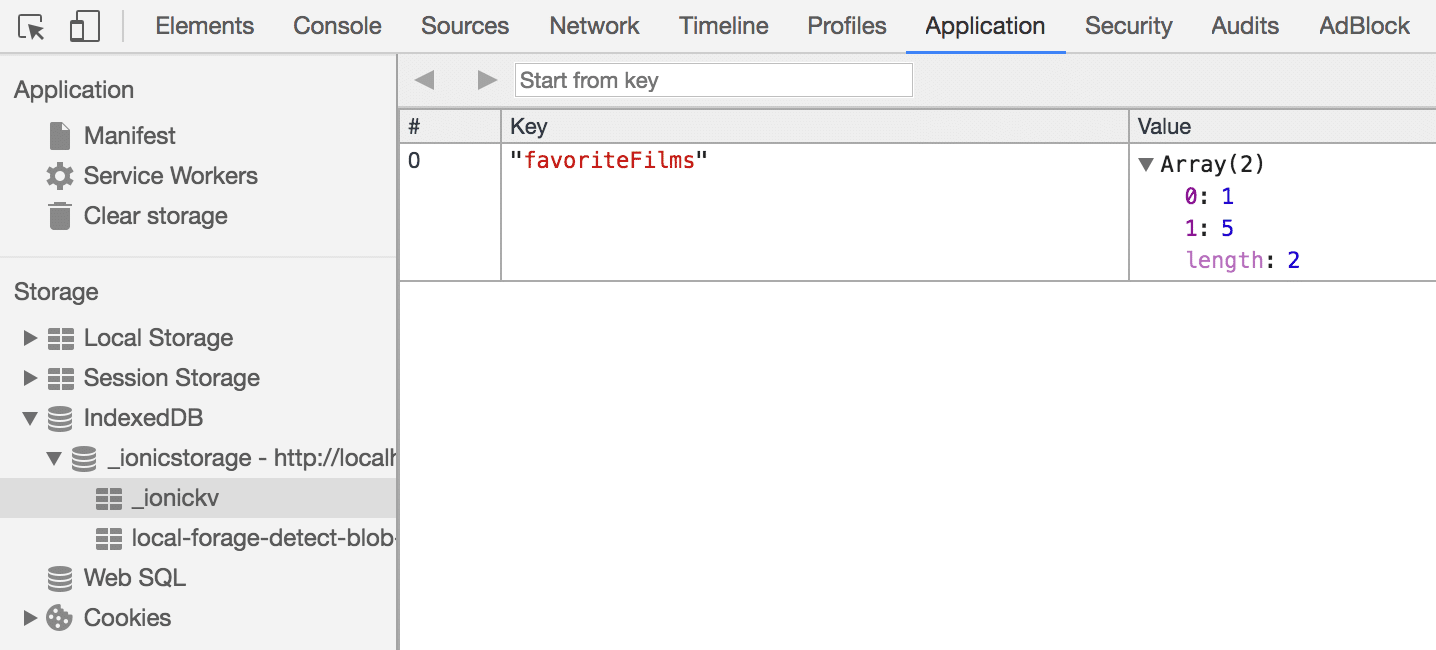Screen dimensions: 1436x650
Task: Click the Cookies icon
Action: [60, 618]
